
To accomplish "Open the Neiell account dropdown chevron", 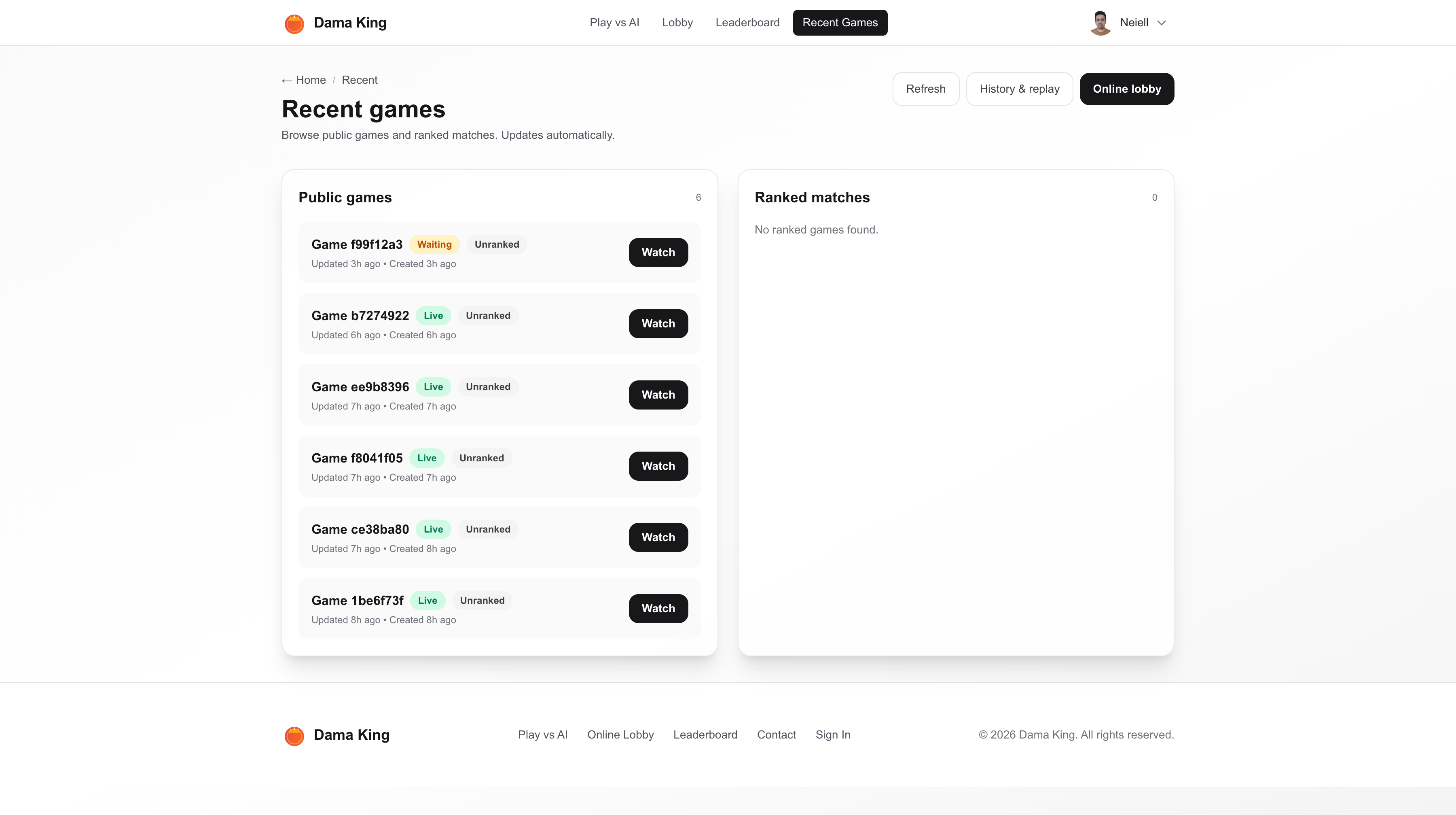I will (x=1162, y=23).
